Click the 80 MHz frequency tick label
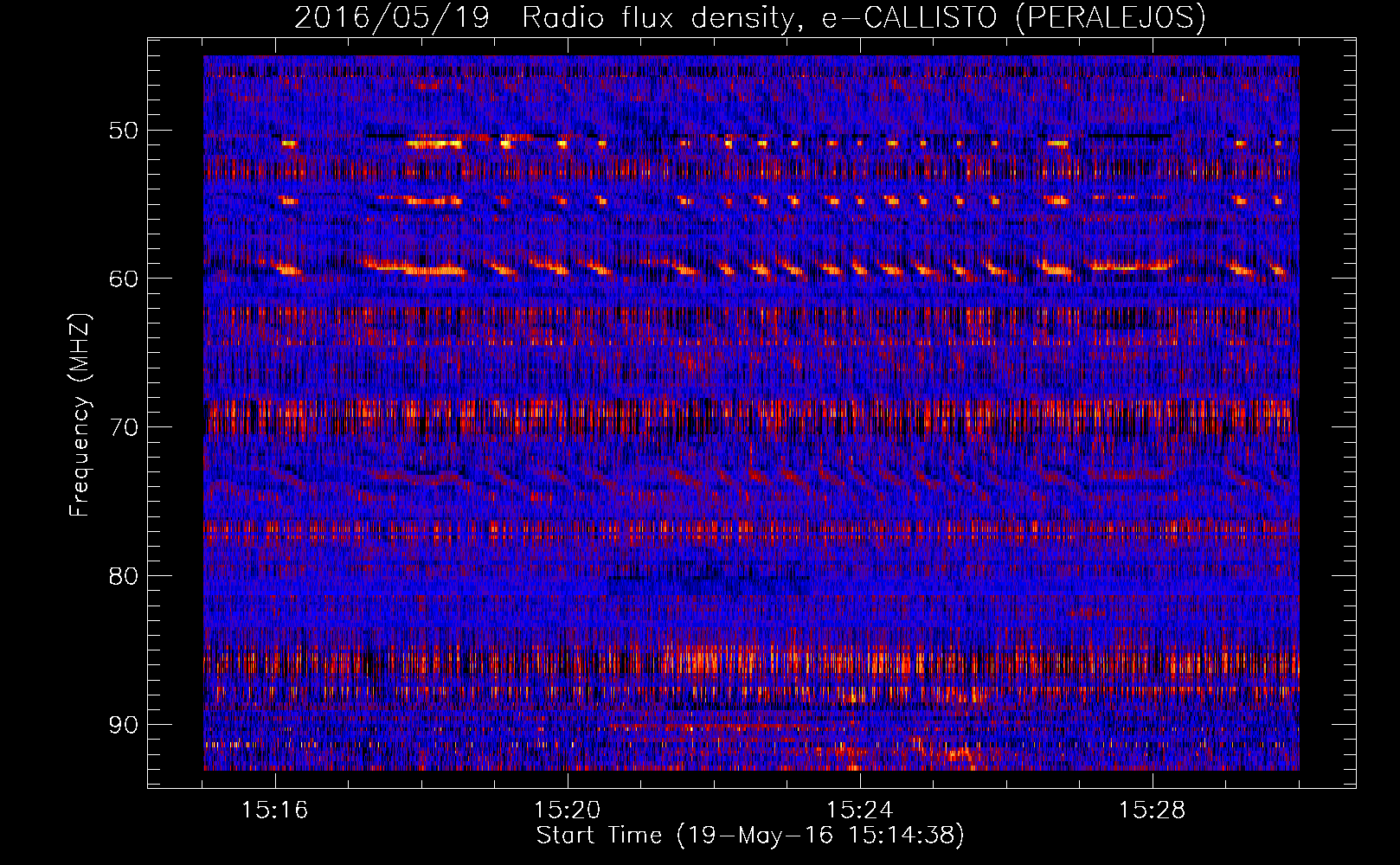This screenshot has height=865, width=1400. 123,576
